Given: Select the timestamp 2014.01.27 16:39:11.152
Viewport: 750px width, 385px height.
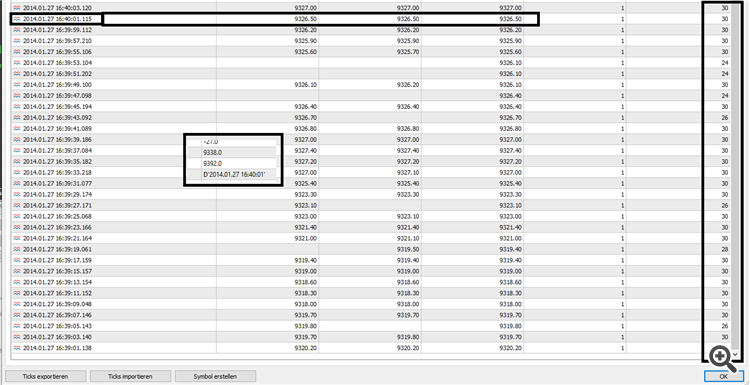Looking at the screenshot, I should tap(57, 293).
